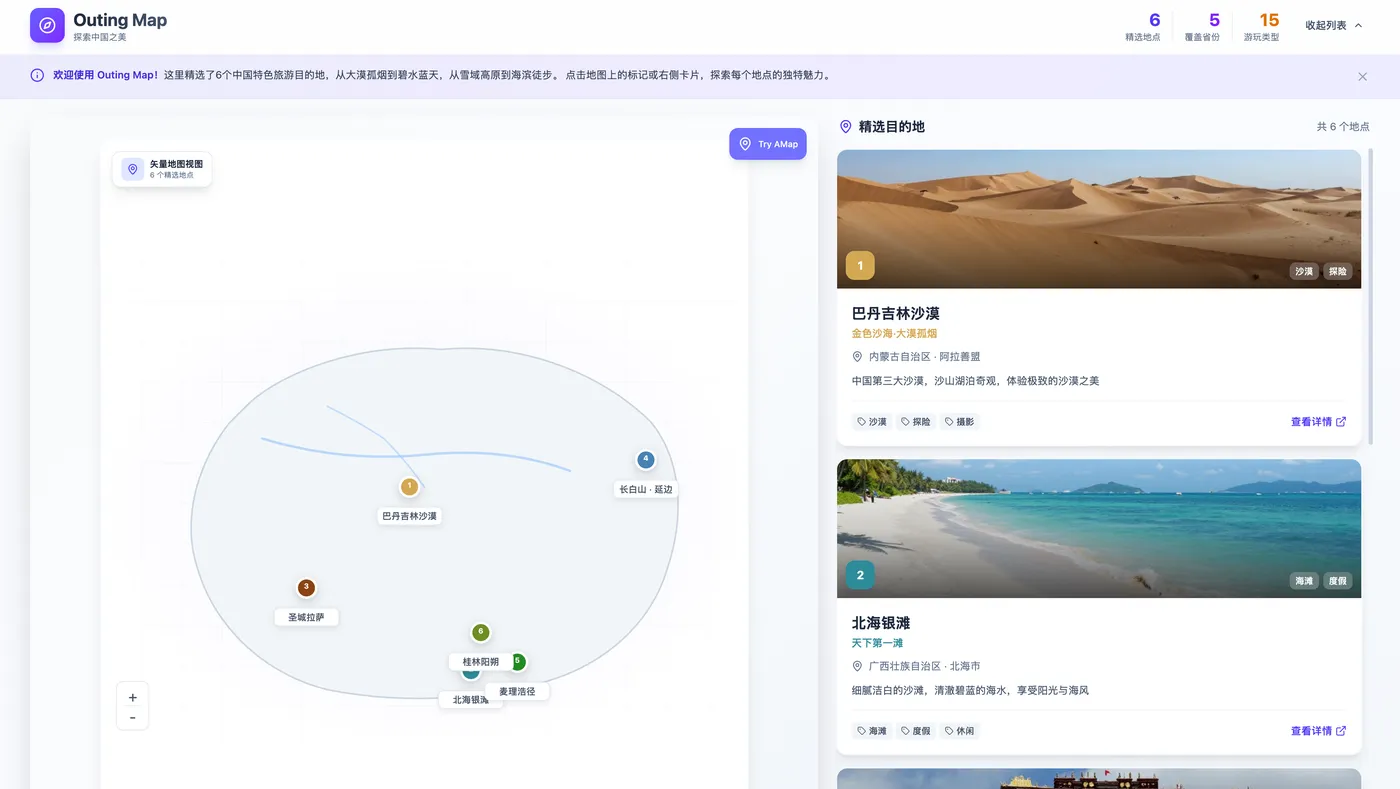Click the 矢量地图视图 location pin icon
Screen dimensions: 1400x789
133,169
